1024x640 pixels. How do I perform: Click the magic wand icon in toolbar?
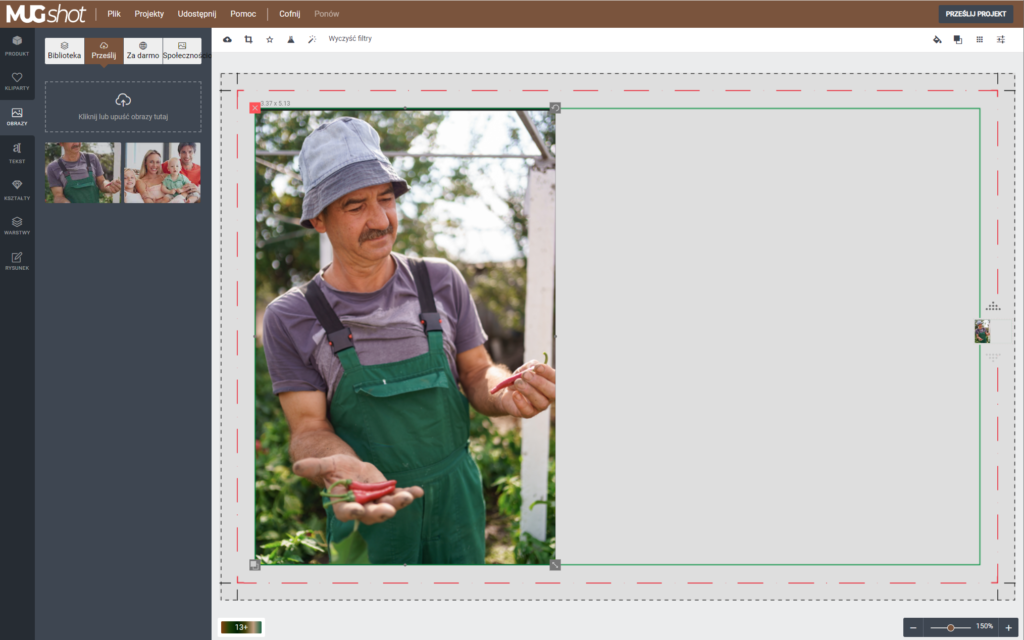coord(311,39)
